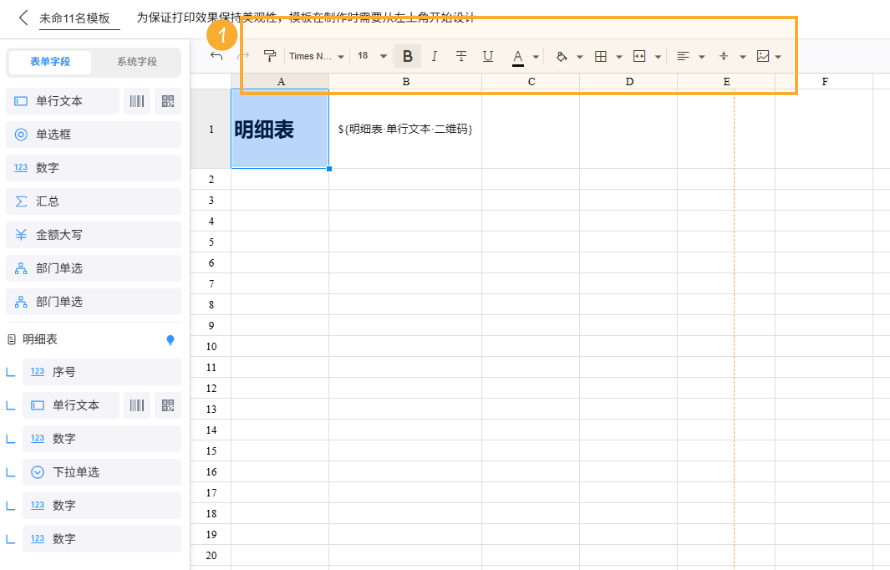Screen dimensions: 890x570
Task: Edit the template name 未命11名模板
Action: tap(79, 19)
